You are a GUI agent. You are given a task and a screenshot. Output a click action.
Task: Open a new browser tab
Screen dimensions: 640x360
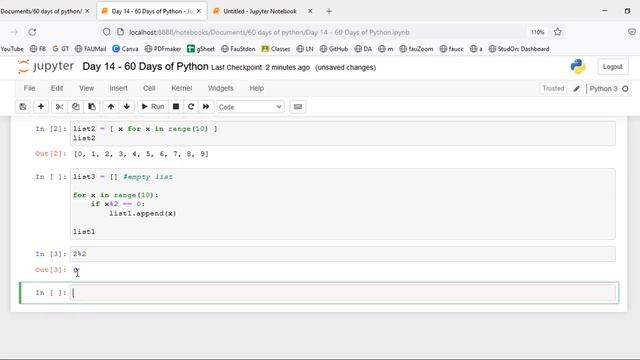[329, 11]
